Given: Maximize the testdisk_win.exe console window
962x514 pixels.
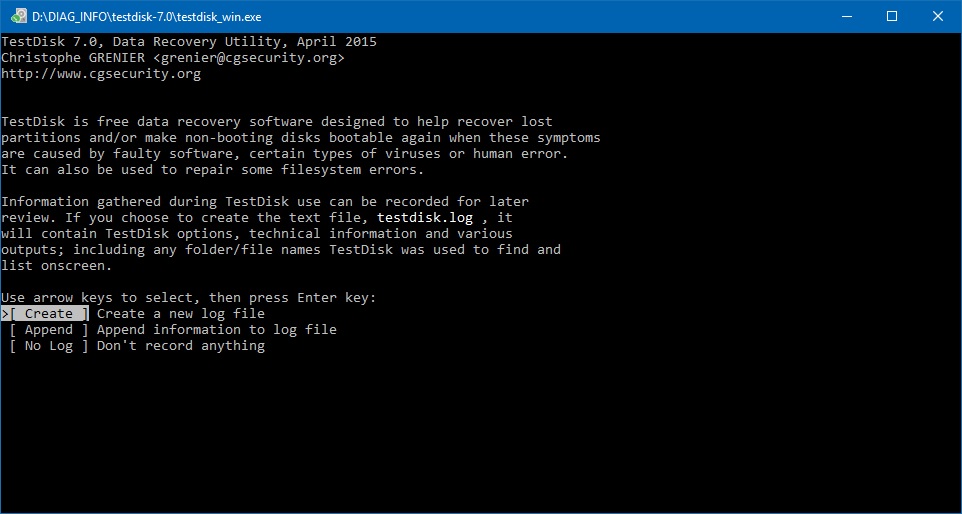Looking at the screenshot, I should (x=892, y=17).
